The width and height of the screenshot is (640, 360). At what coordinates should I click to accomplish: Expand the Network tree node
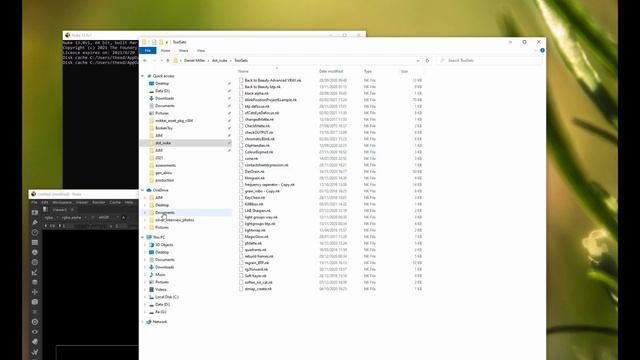pyautogui.click(x=142, y=322)
